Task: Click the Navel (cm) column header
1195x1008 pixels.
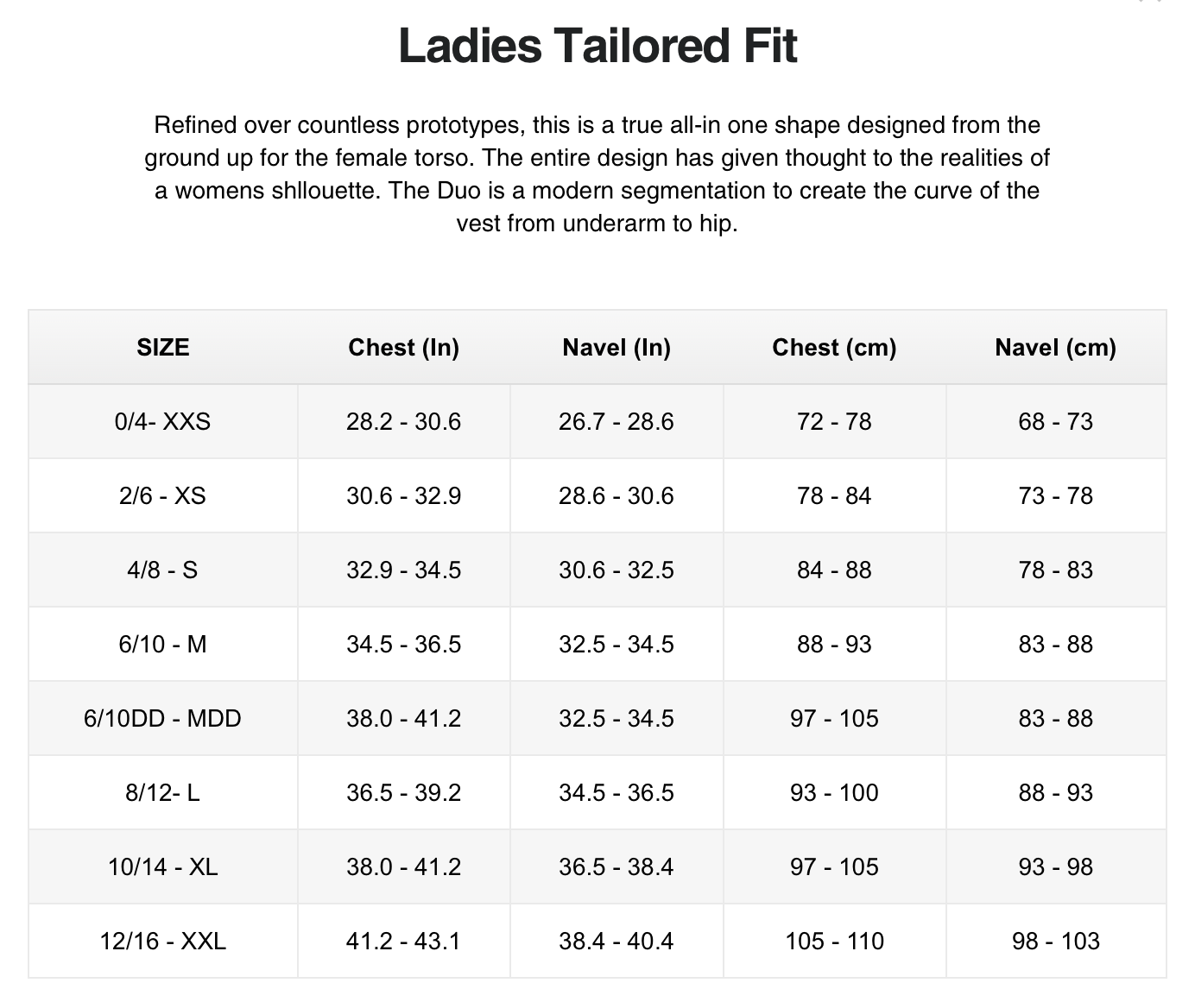Action: tap(1055, 347)
